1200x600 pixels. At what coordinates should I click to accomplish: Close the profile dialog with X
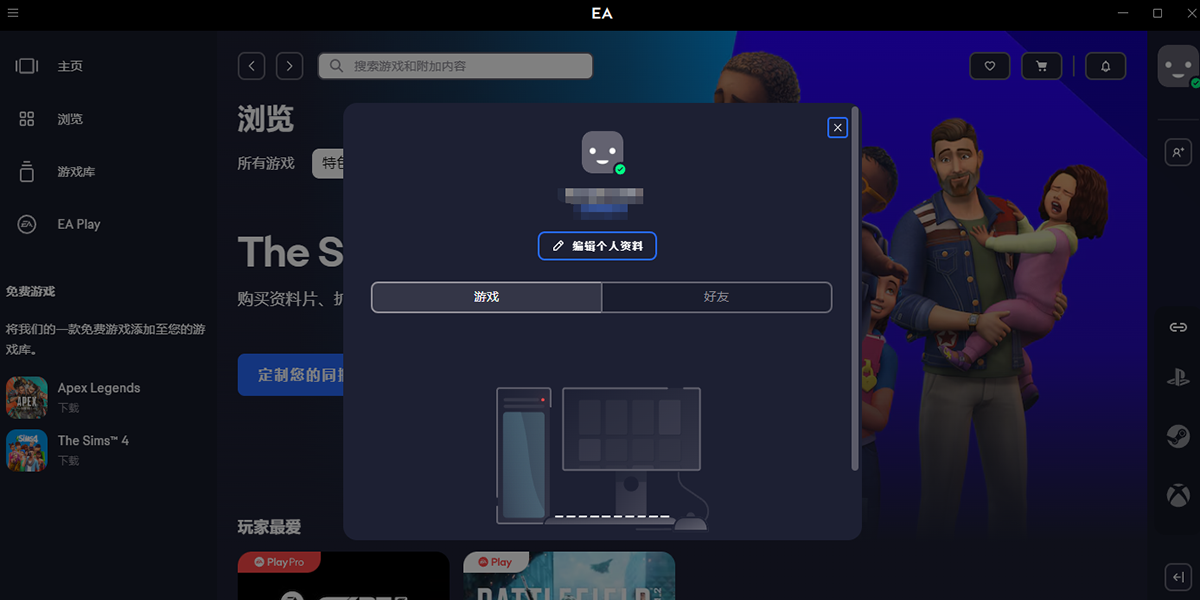coord(838,127)
